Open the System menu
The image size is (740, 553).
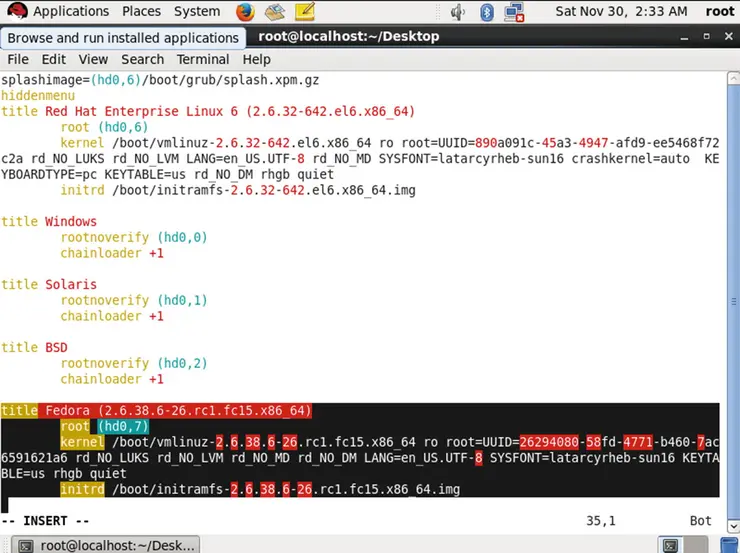tap(197, 12)
